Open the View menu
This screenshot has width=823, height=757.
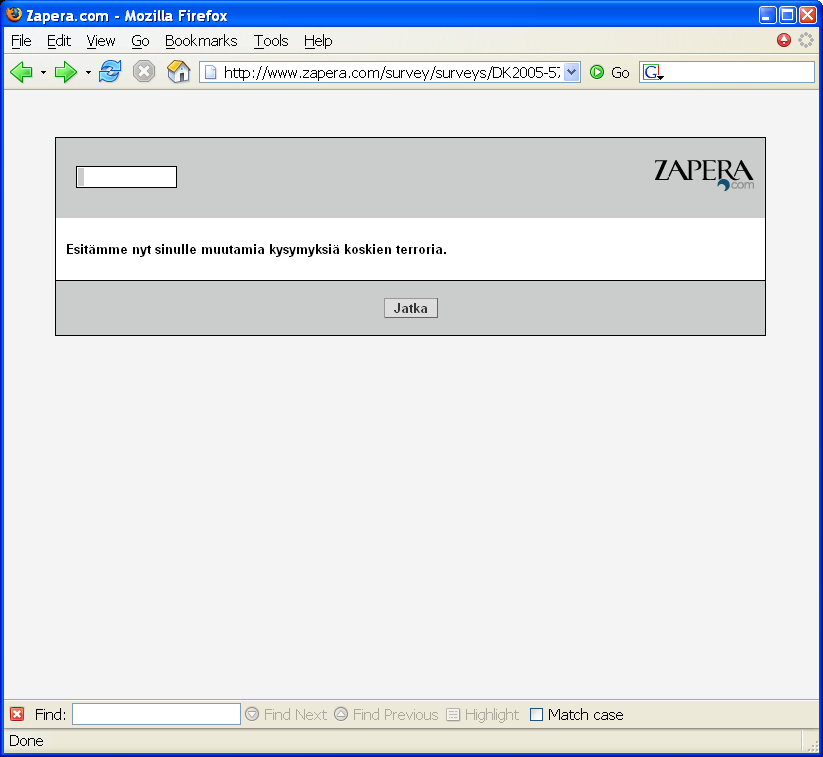101,41
